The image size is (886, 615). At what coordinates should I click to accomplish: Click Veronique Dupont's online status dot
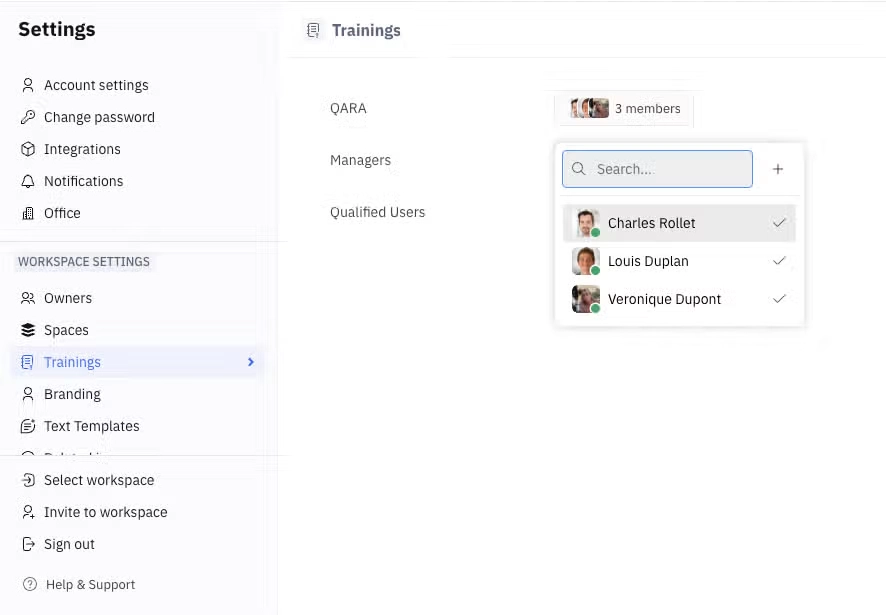[595, 308]
